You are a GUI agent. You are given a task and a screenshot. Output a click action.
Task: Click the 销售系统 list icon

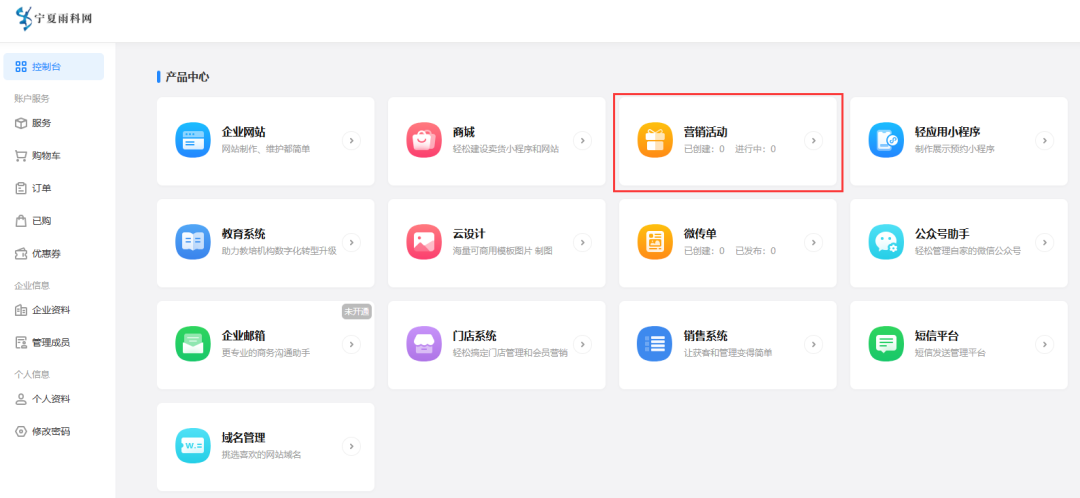coord(655,344)
